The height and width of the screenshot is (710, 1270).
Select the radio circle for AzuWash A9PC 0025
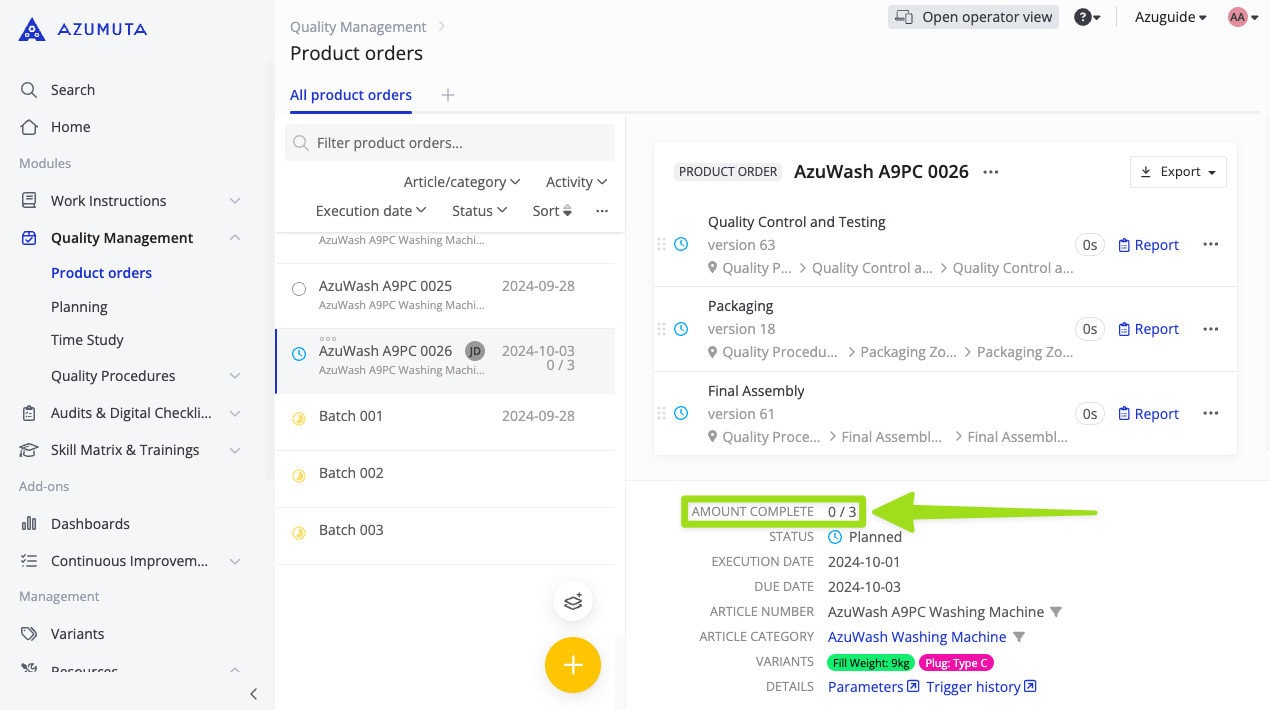point(299,288)
